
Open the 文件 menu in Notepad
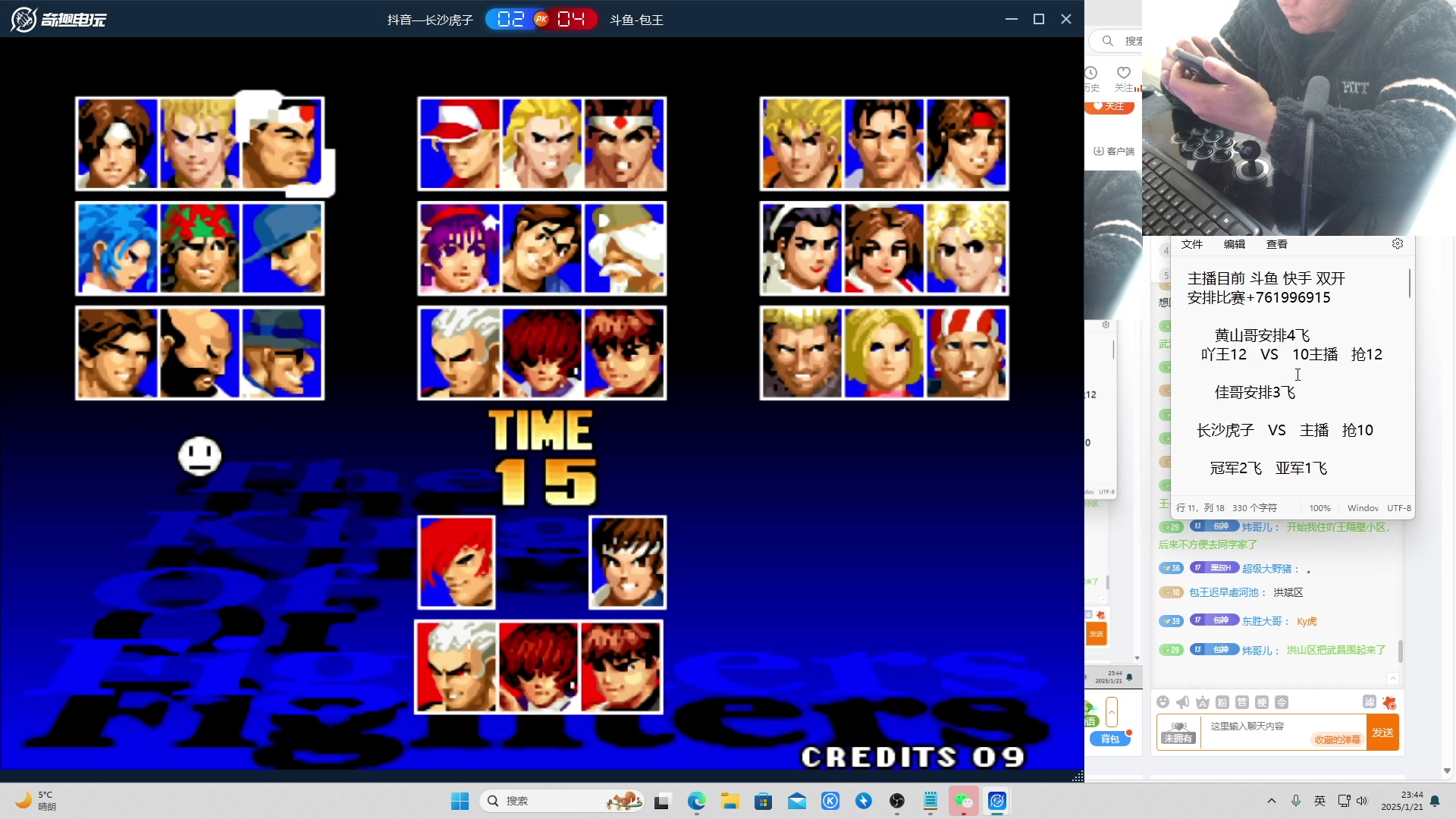1192,244
